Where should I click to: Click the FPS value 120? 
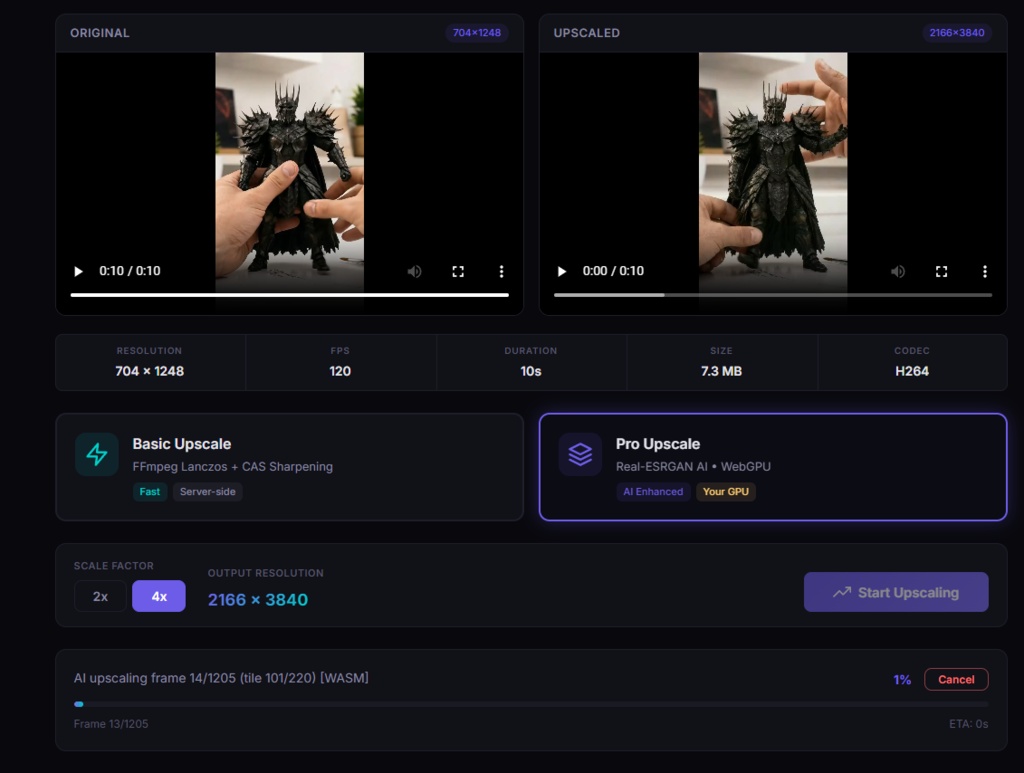340,371
